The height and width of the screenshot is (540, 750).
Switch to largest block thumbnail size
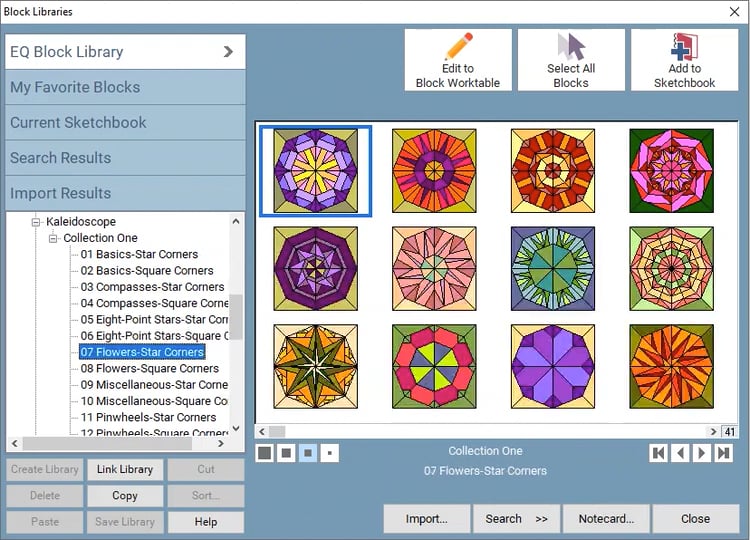coord(265,452)
